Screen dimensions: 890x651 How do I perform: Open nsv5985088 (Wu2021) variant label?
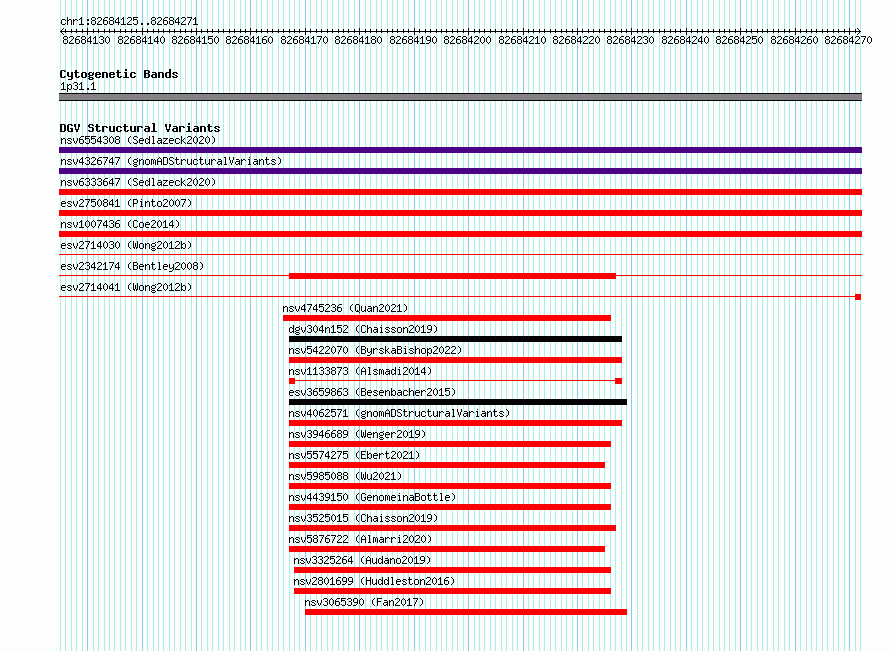coord(345,476)
